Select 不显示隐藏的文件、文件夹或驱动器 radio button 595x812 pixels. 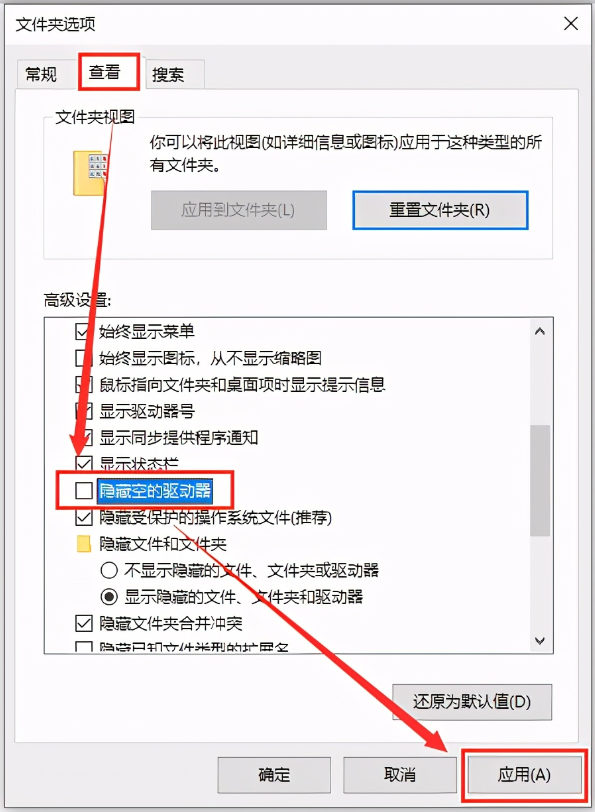(x=109, y=570)
